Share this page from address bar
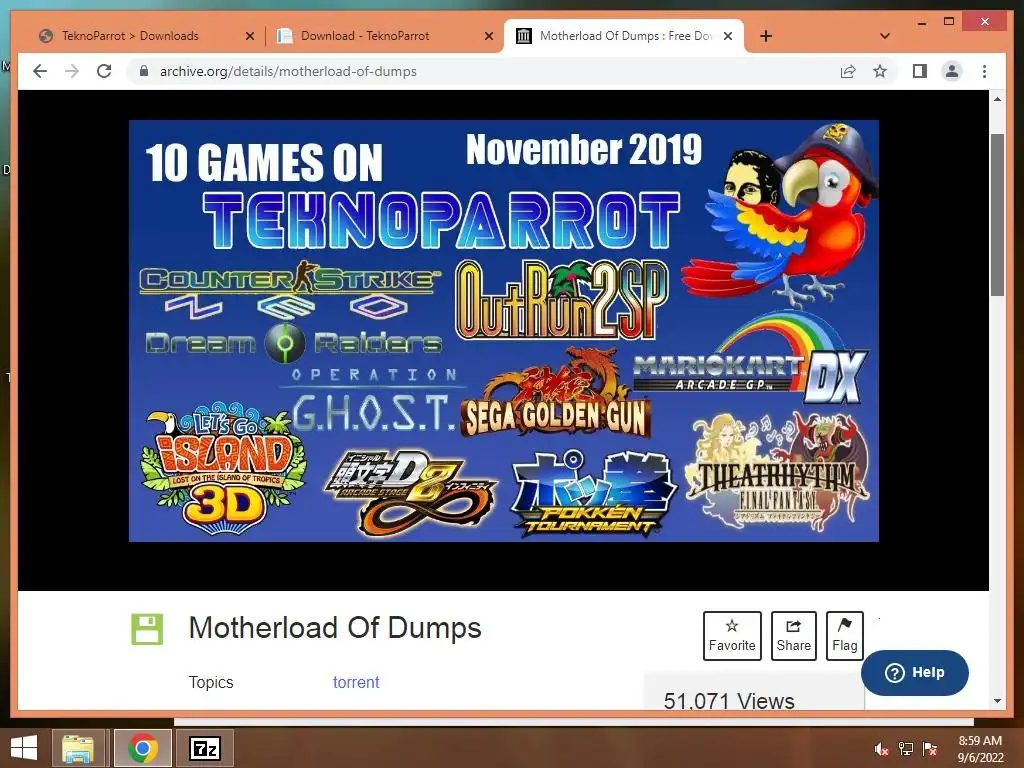Screen dimensions: 1024x768 pos(848,71)
